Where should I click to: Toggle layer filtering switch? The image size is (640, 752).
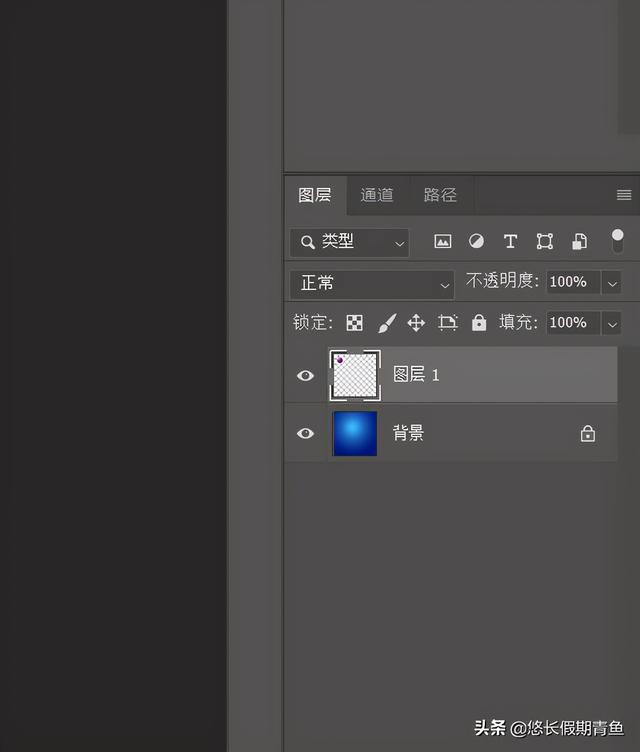pos(617,241)
